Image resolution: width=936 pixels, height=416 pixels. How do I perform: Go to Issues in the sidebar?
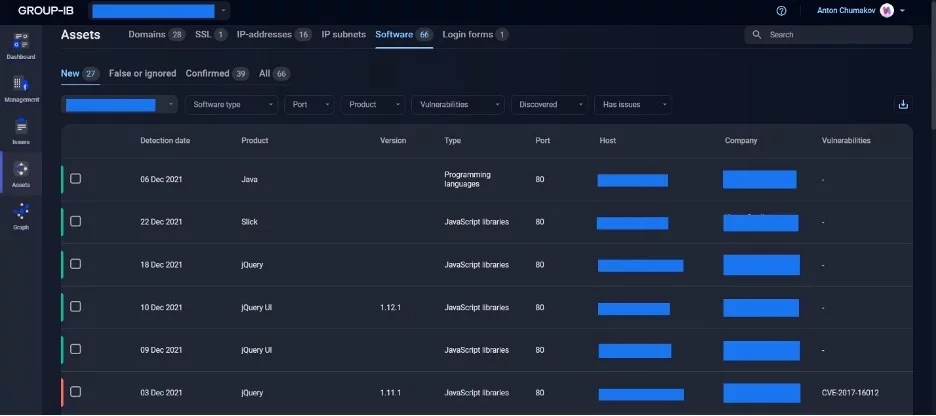pos(21,128)
